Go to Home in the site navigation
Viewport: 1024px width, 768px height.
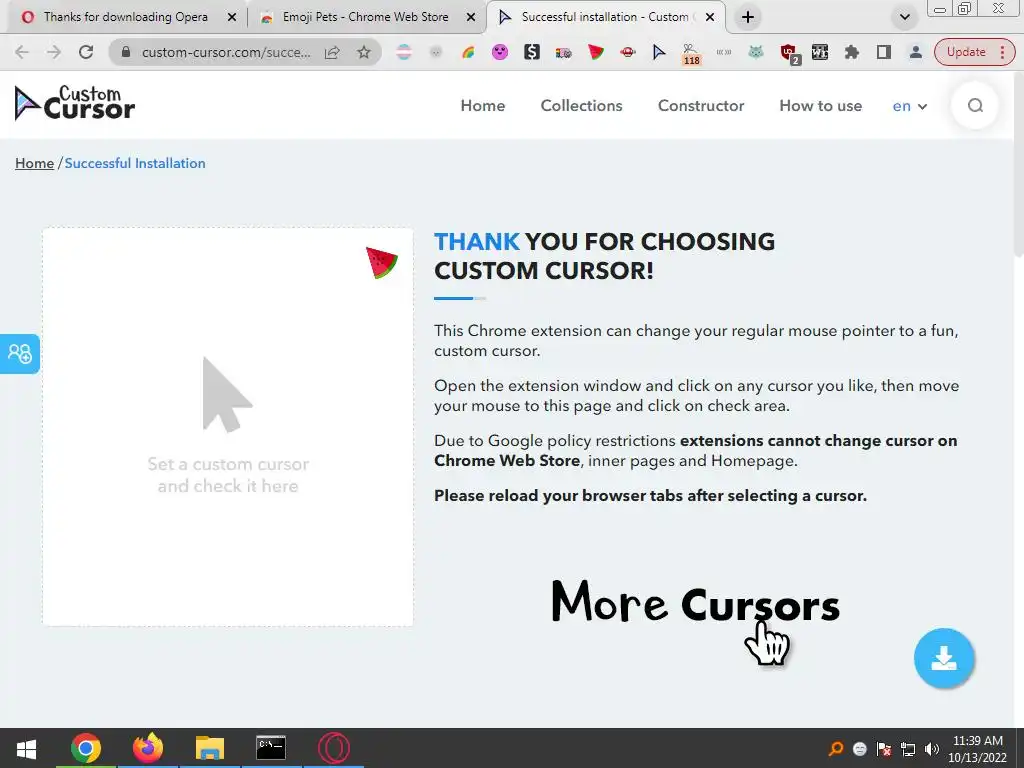coord(483,106)
